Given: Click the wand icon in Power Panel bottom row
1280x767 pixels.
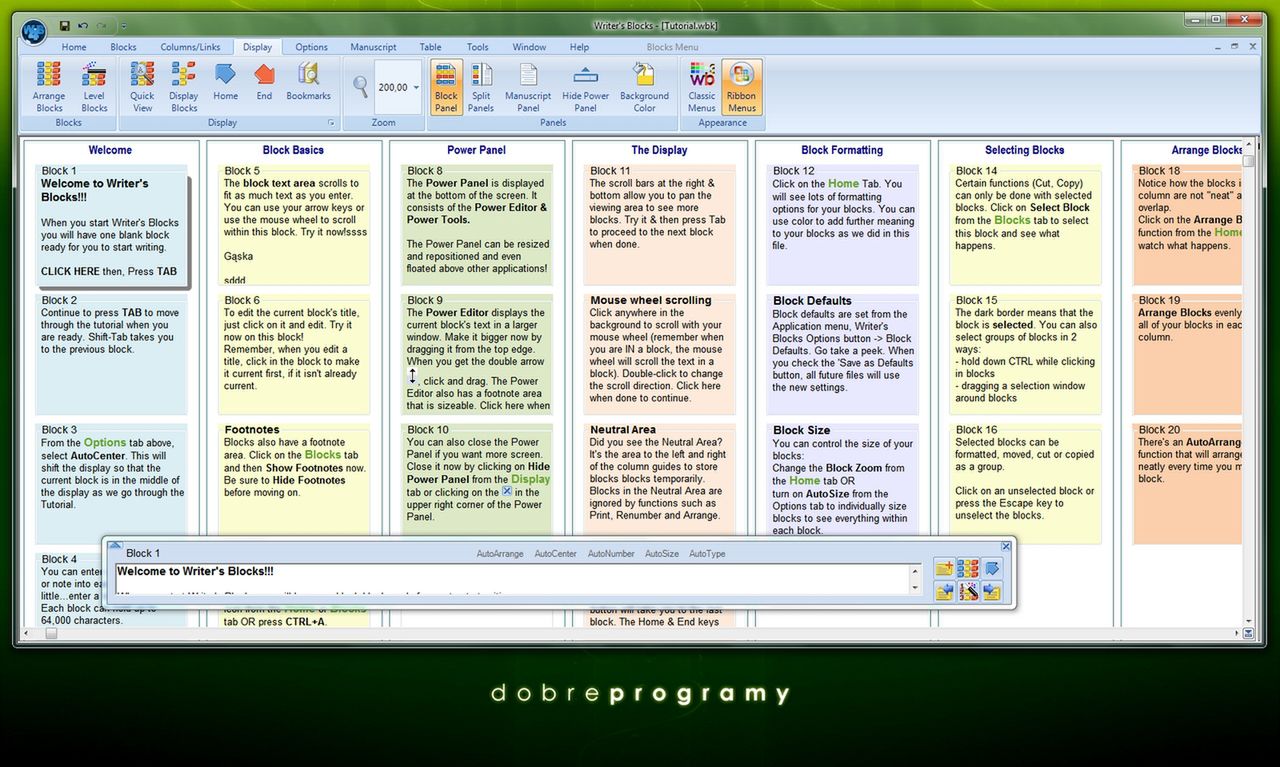Looking at the screenshot, I should [967, 591].
